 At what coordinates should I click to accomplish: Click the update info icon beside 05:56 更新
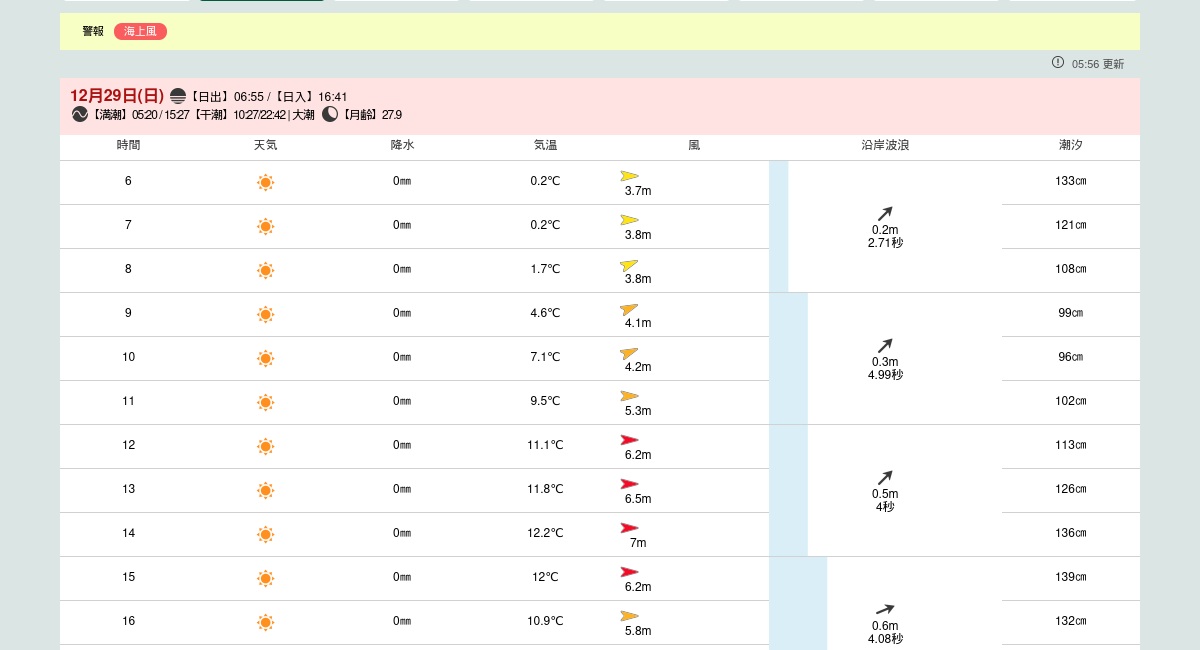tap(1058, 63)
